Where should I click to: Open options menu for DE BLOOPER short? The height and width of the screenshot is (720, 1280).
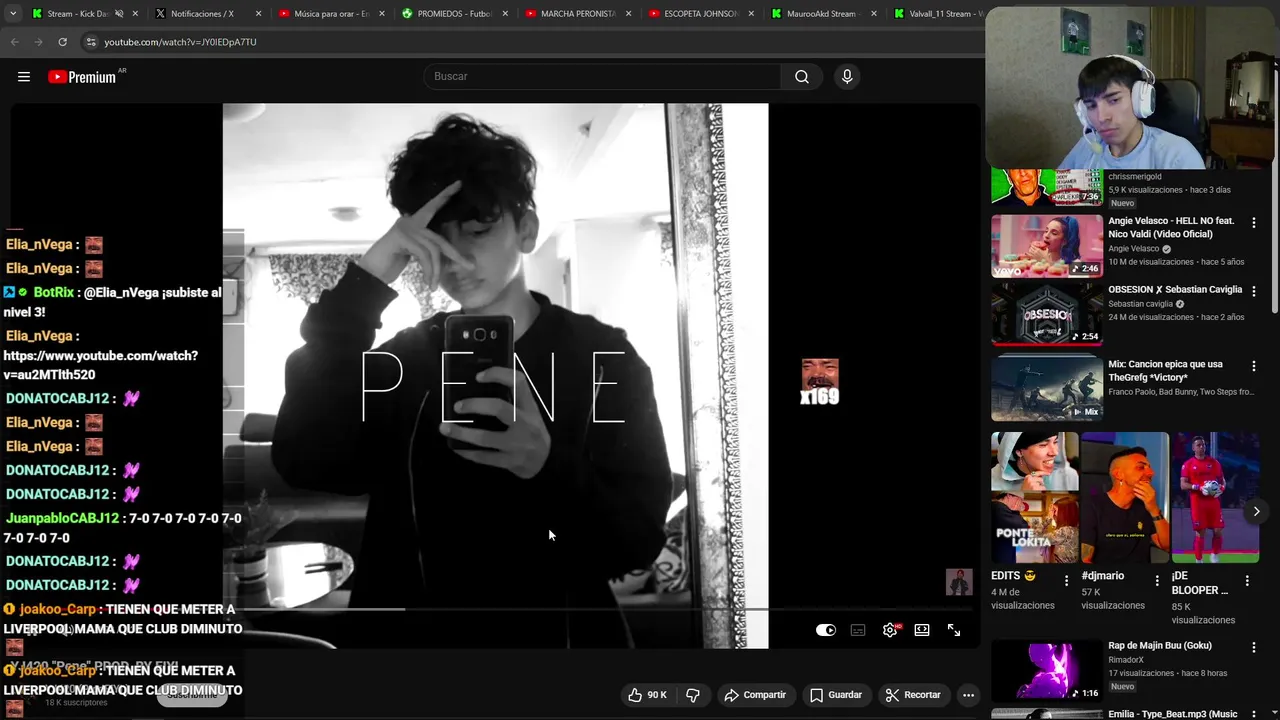(1247, 580)
